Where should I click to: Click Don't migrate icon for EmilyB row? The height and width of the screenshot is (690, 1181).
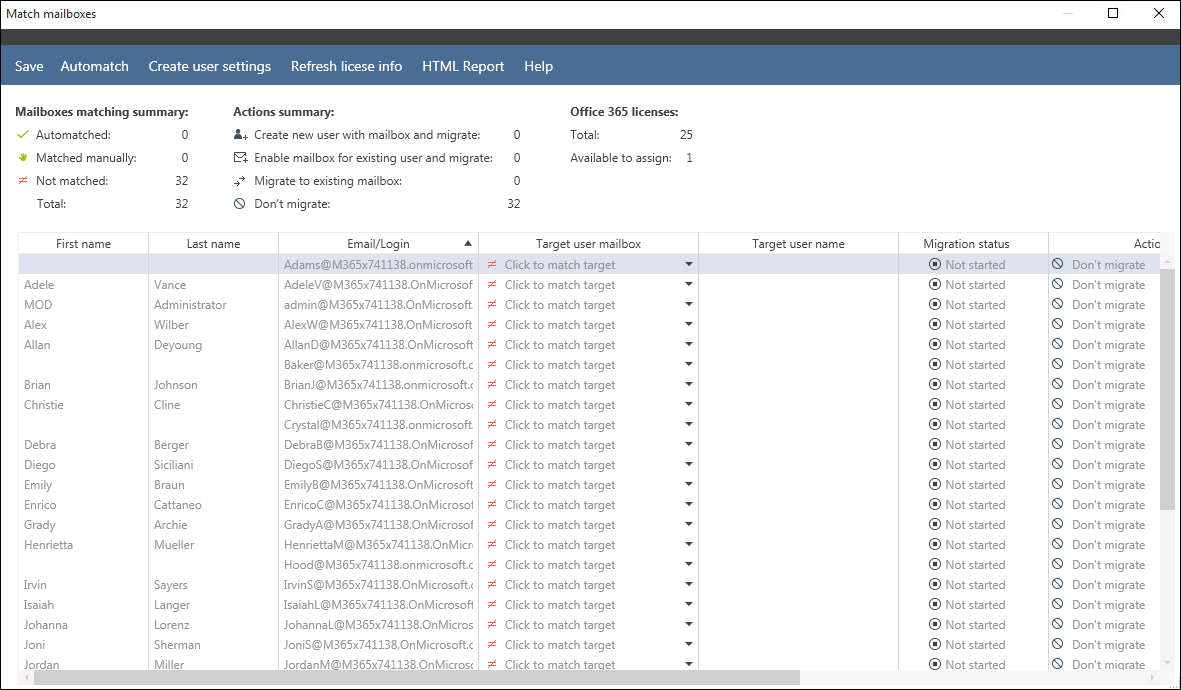coord(1058,484)
